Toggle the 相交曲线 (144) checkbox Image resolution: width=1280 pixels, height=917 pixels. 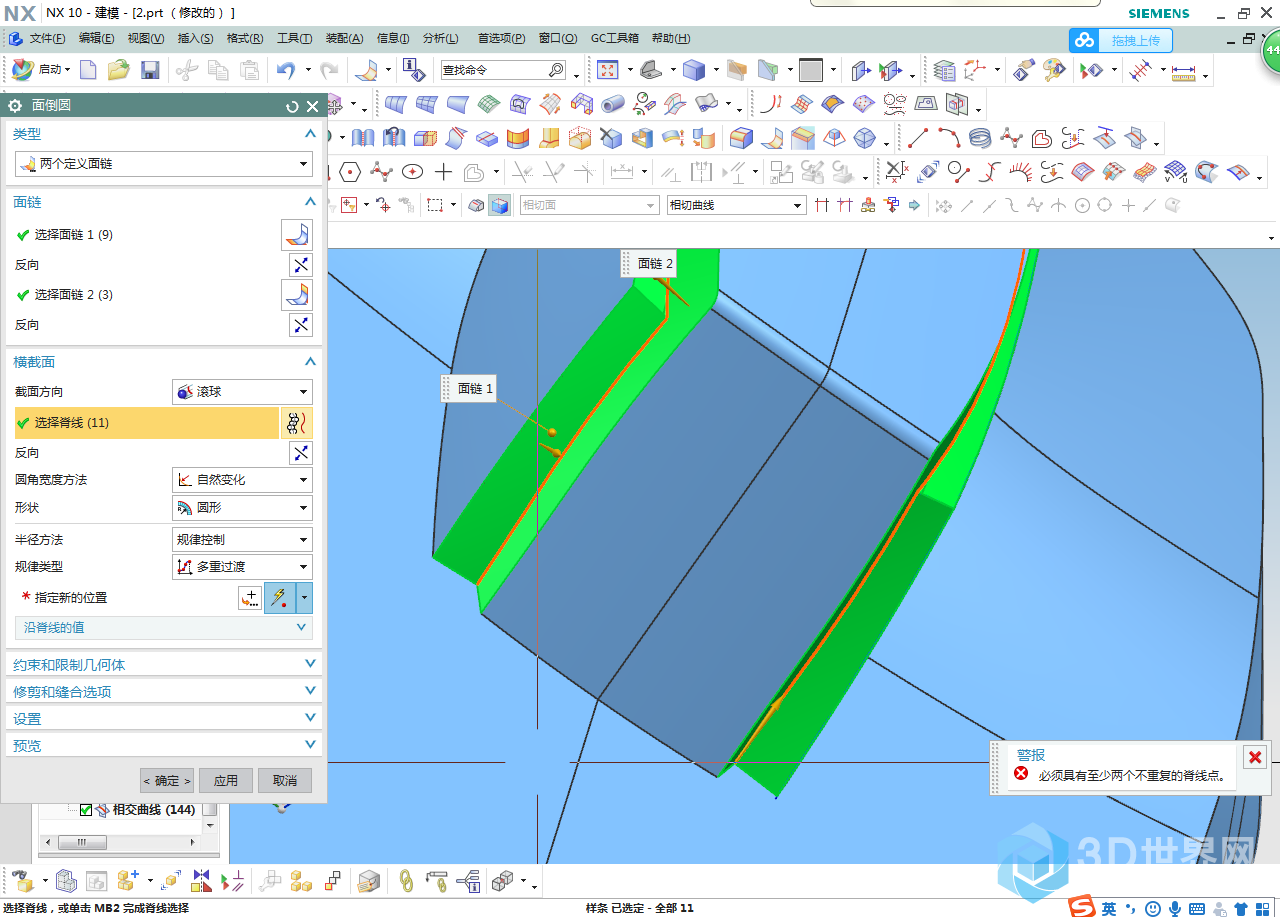pyautogui.click(x=86, y=810)
